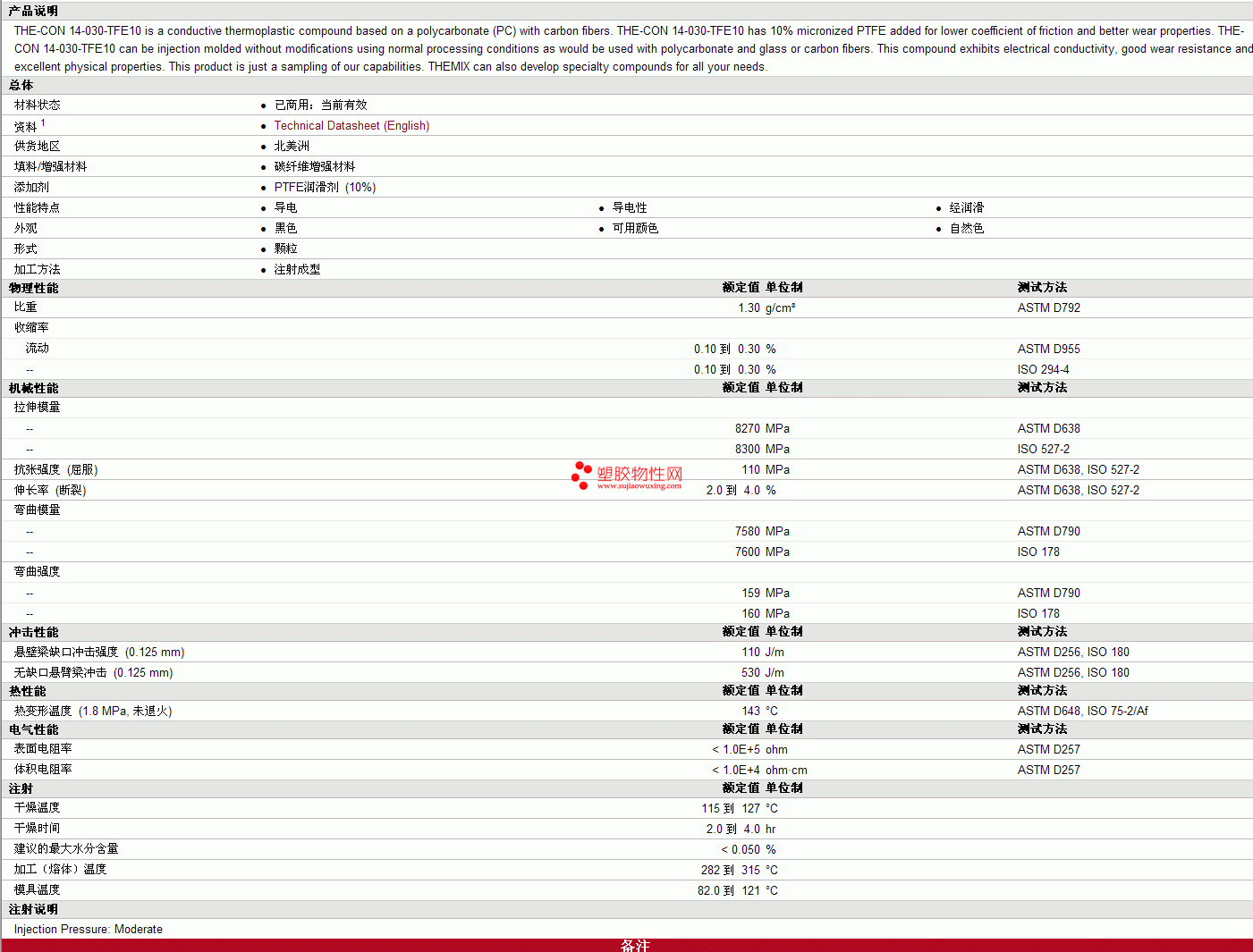Click the ASTM D792 test method
Viewport: 1253px width, 952px height.
(1048, 308)
